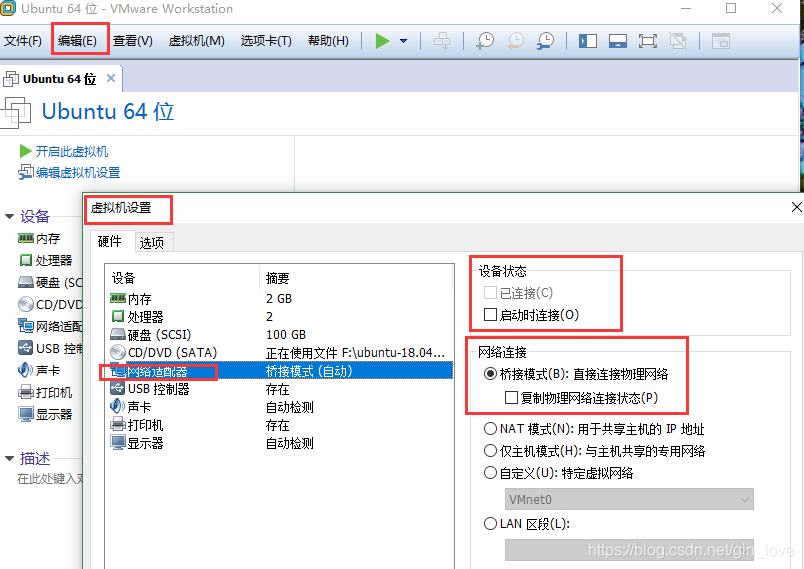Collapse the 设备 section in main window
The image size is (804, 569).
pos(9,216)
